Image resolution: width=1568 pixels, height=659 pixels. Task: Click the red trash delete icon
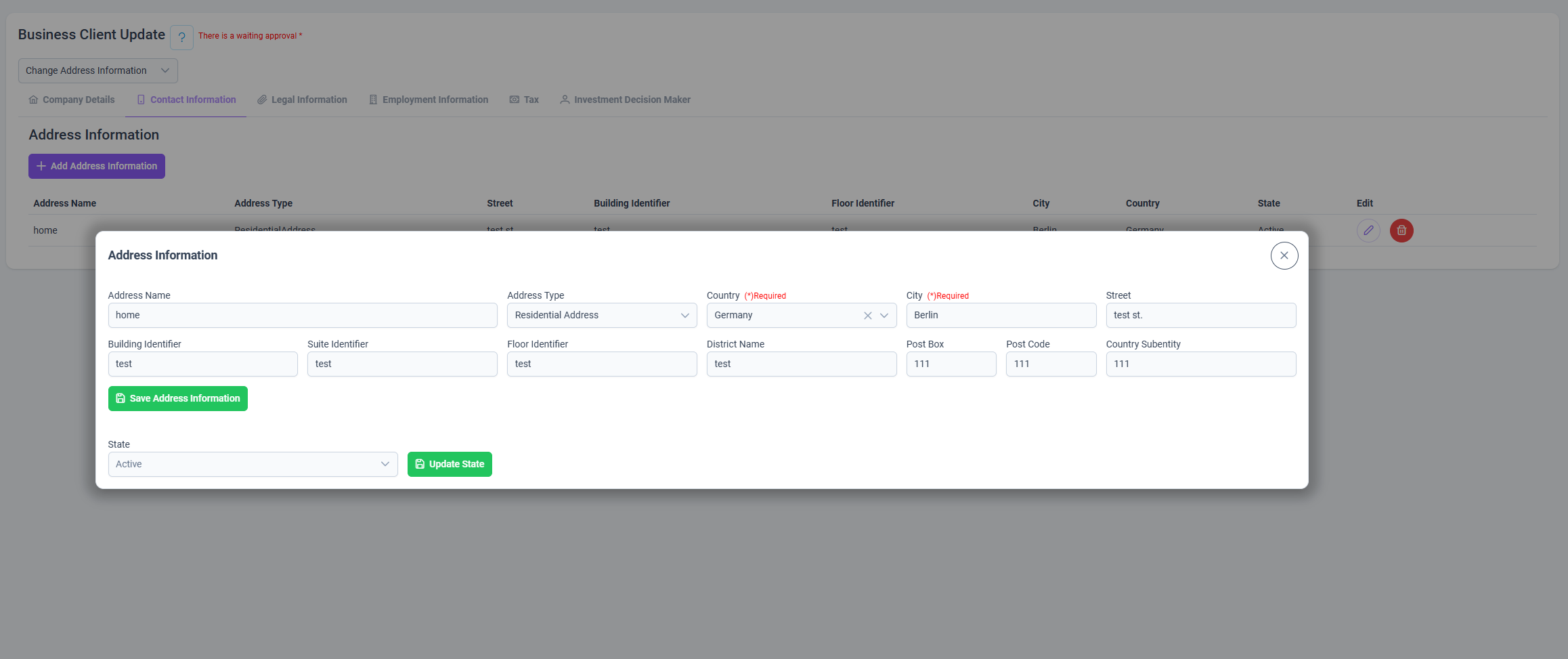click(1401, 230)
